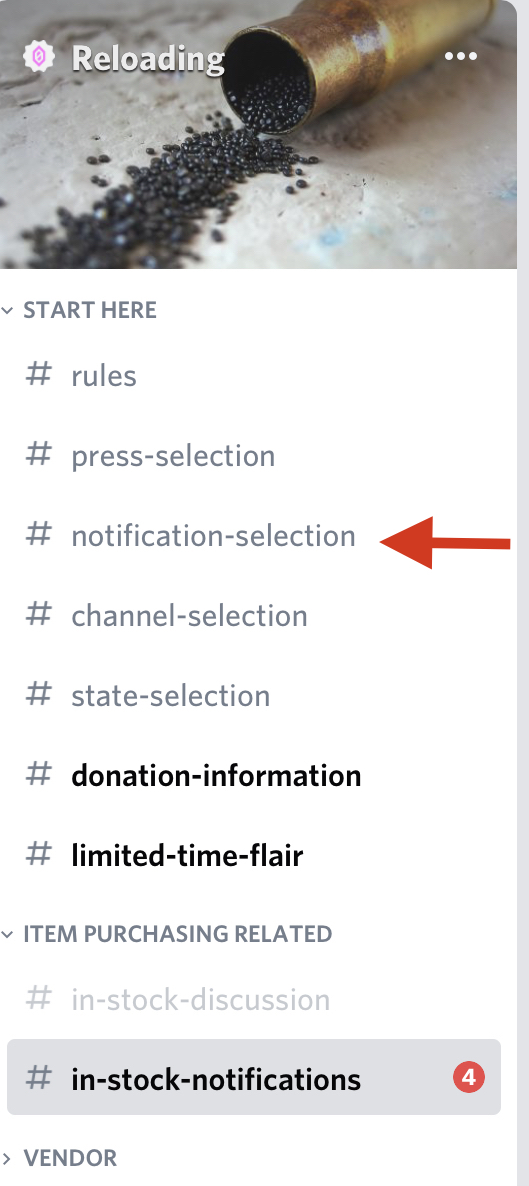
Task: Select the in-stock-notifications channel
Action: [254, 1077]
